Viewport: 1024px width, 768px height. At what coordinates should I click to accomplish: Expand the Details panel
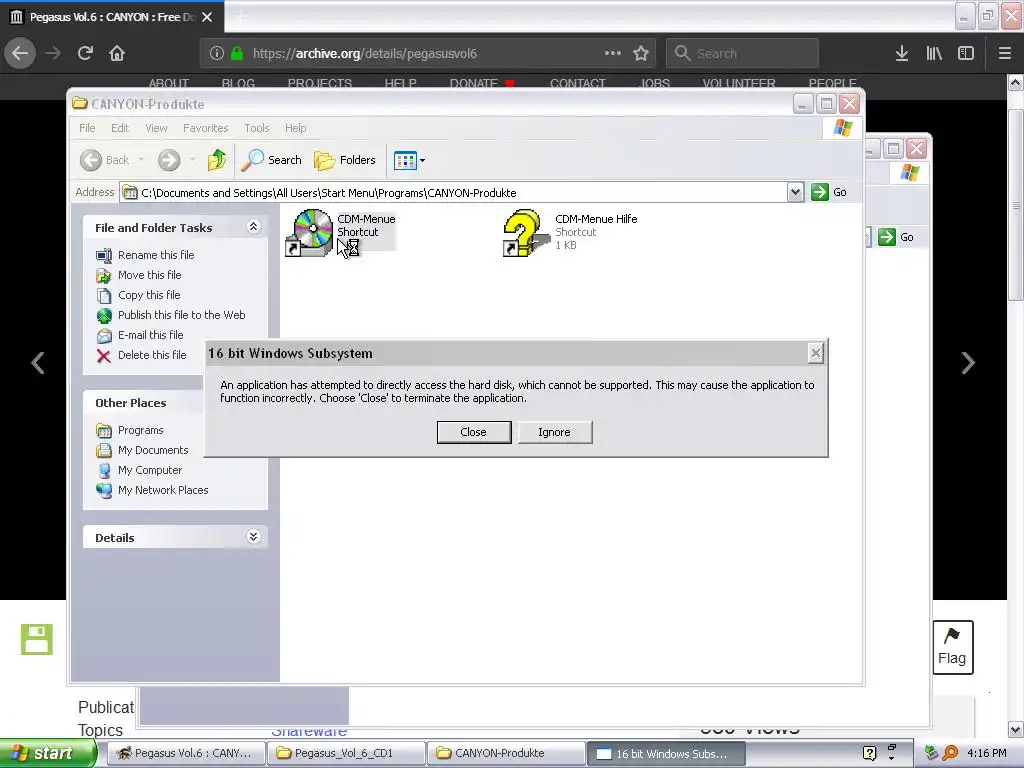253,537
